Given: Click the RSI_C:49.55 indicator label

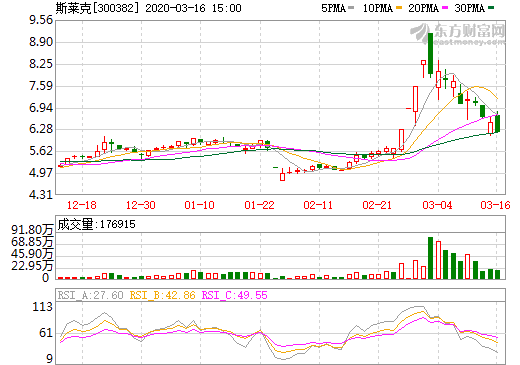Looking at the screenshot, I should 235,295.
